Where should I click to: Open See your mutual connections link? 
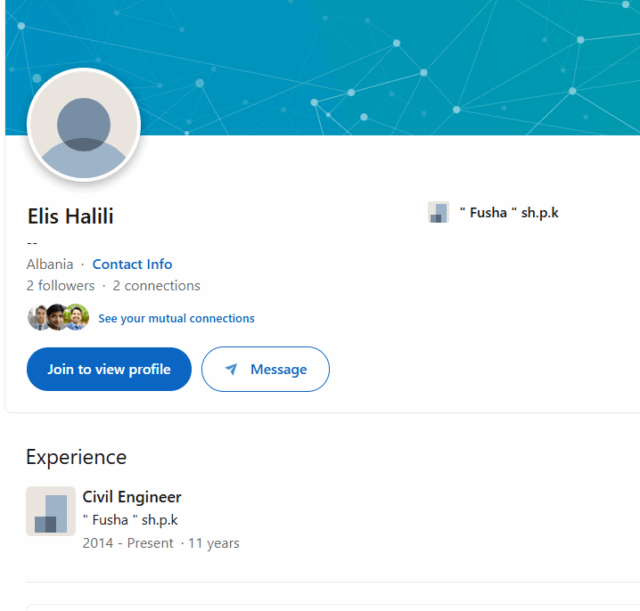[x=176, y=318]
